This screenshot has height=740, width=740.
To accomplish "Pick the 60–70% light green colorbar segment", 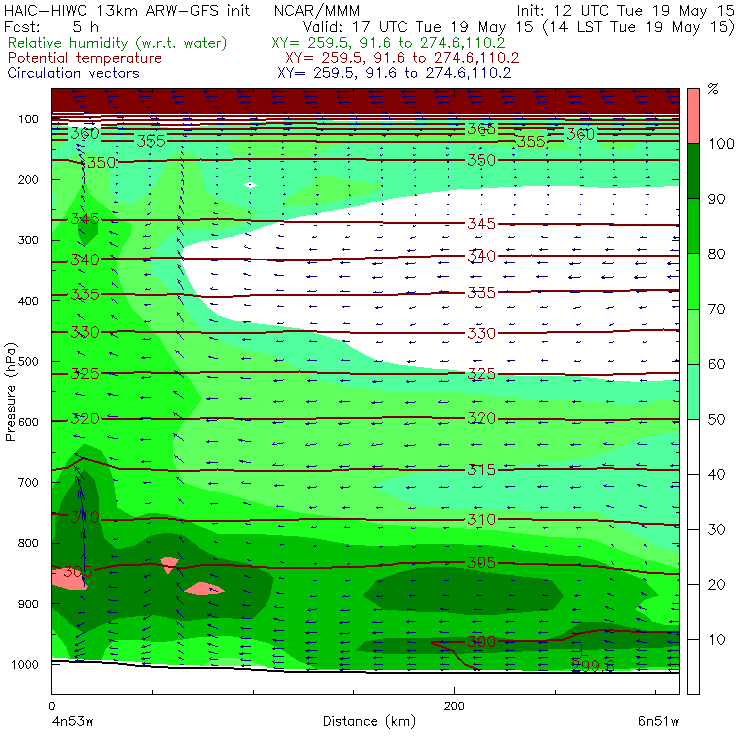I will (x=693, y=336).
